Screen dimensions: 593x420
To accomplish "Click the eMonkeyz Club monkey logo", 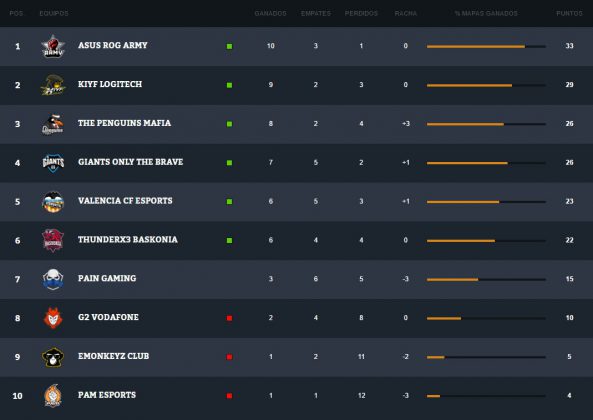I will pyautogui.click(x=53, y=357).
